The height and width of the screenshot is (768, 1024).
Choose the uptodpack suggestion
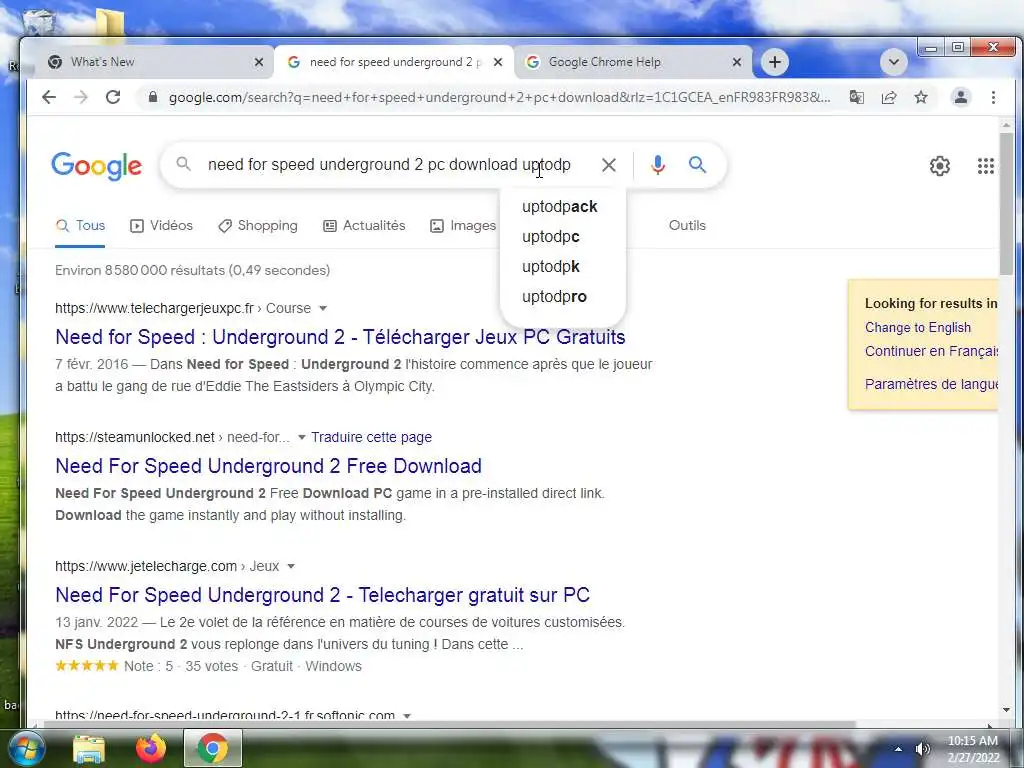(x=562, y=206)
